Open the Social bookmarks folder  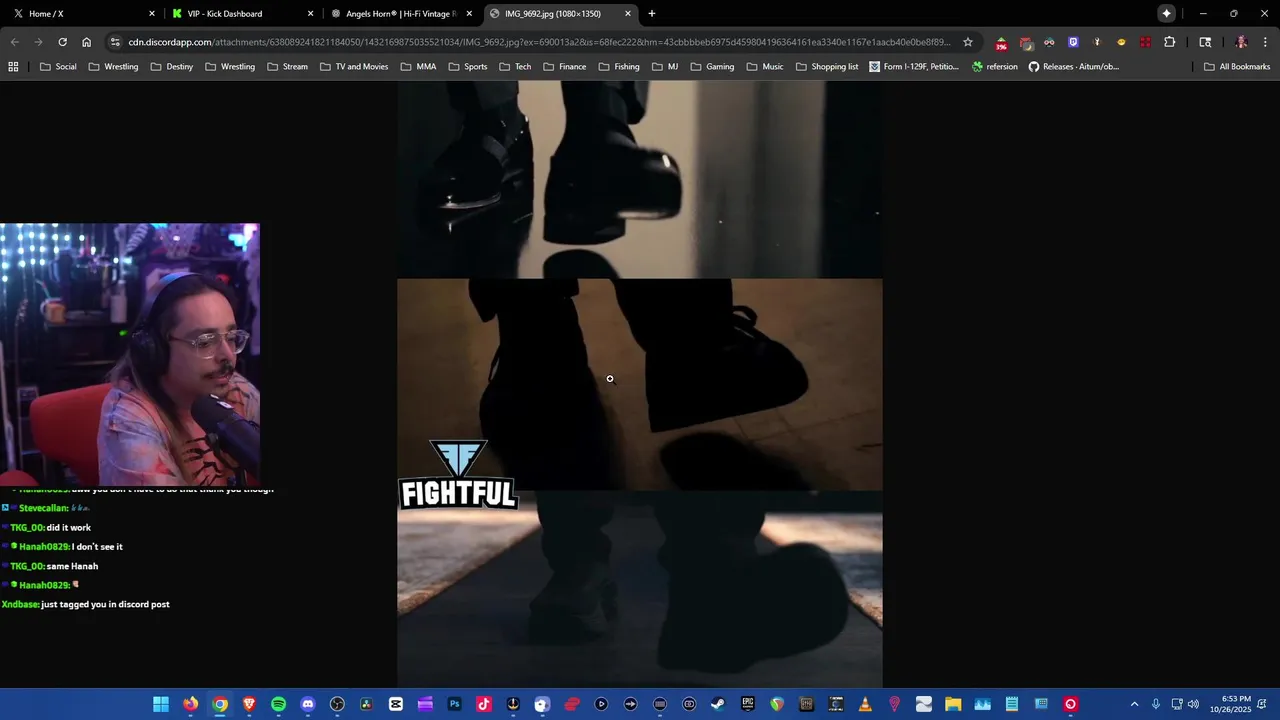(x=58, y=67)
